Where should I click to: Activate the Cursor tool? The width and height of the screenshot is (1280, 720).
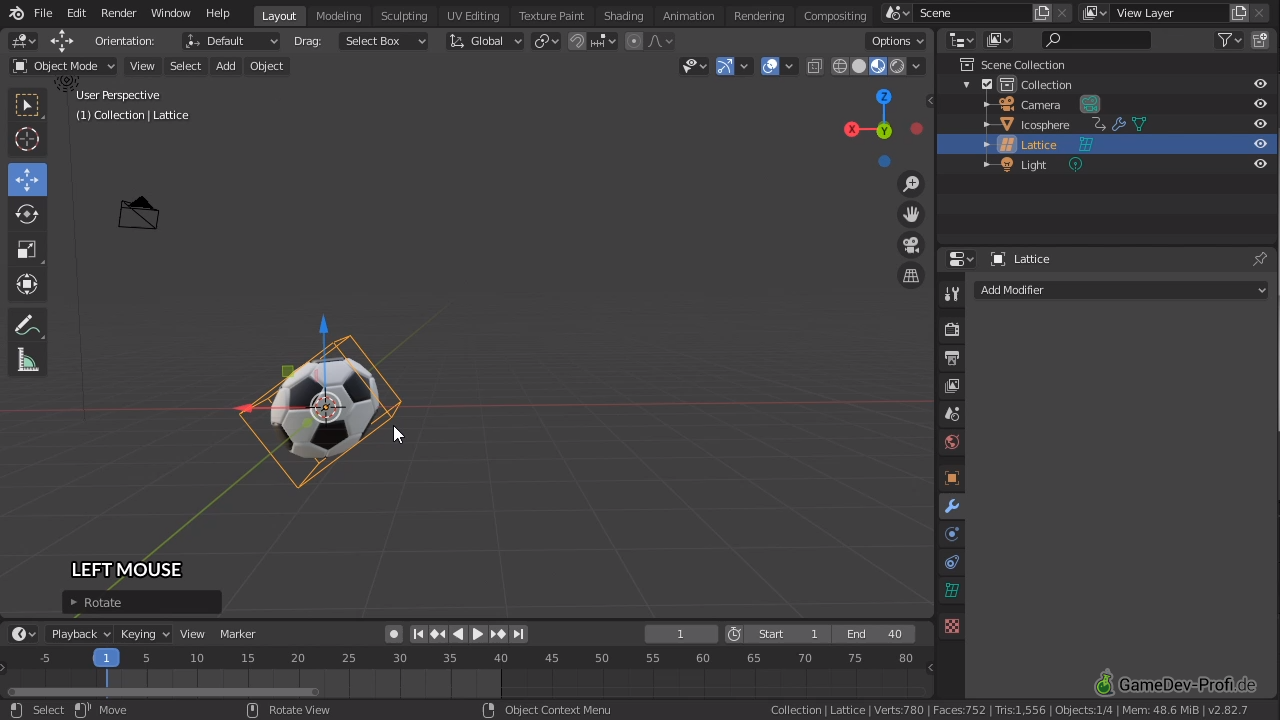(27, 140)
